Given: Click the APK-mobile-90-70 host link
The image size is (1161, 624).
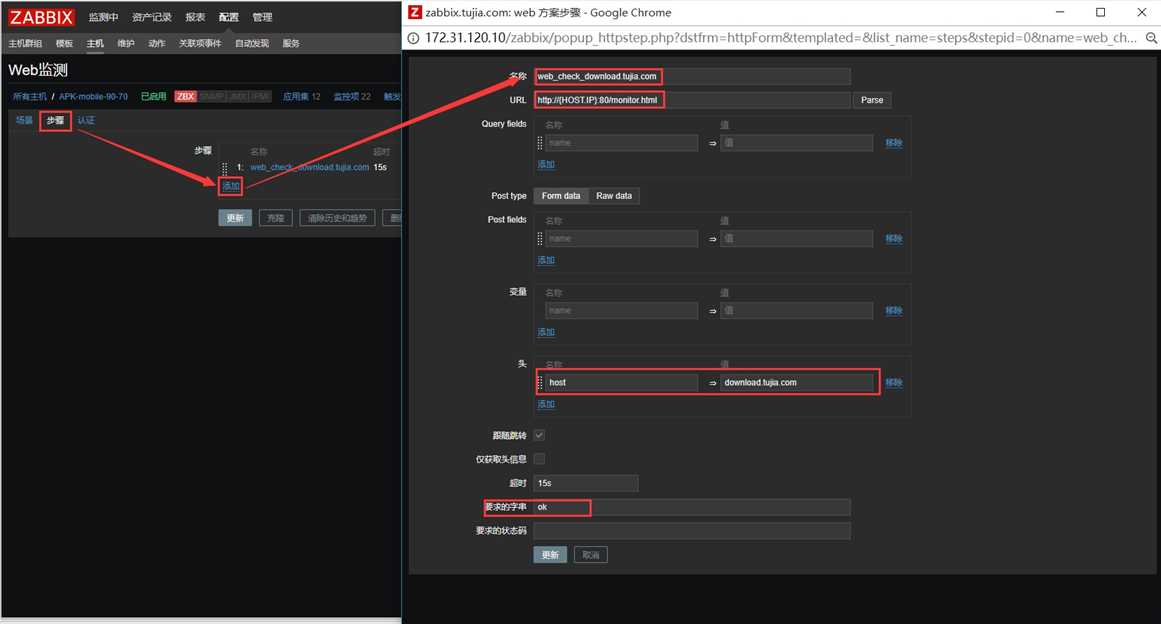Looking at the screenshot, I should [93, 96].
